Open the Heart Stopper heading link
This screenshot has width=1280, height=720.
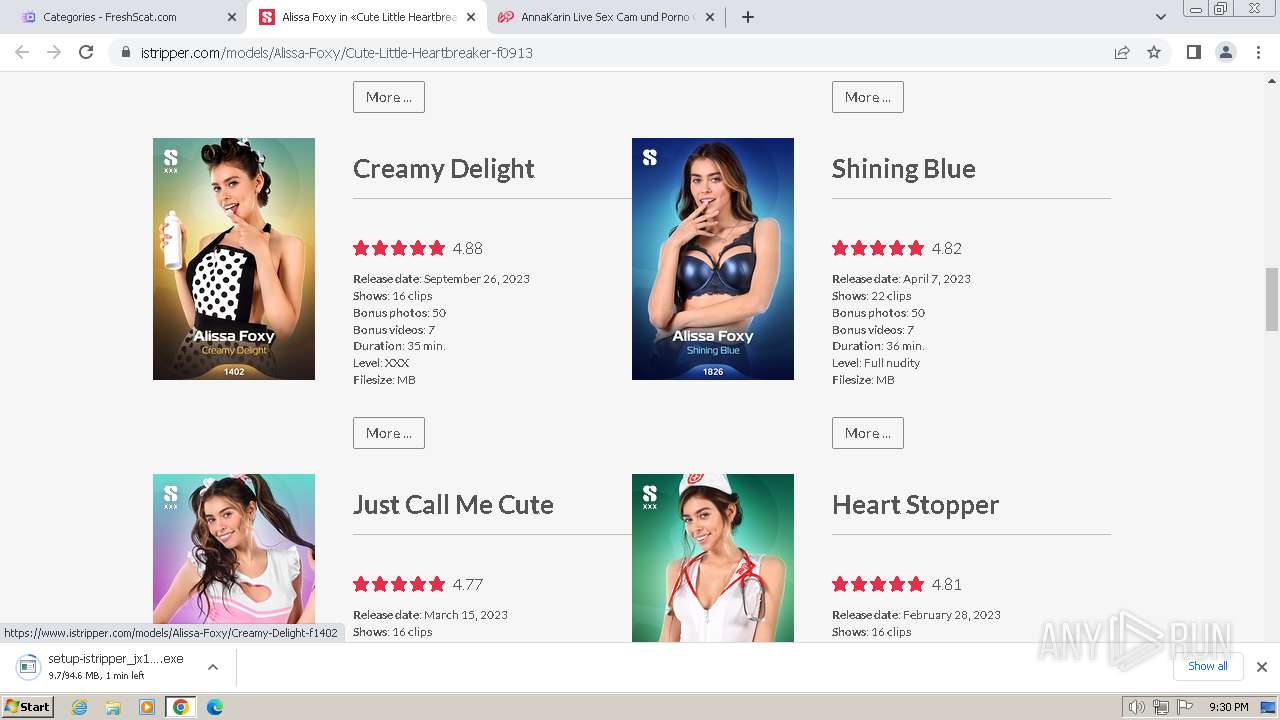[915, 505]
